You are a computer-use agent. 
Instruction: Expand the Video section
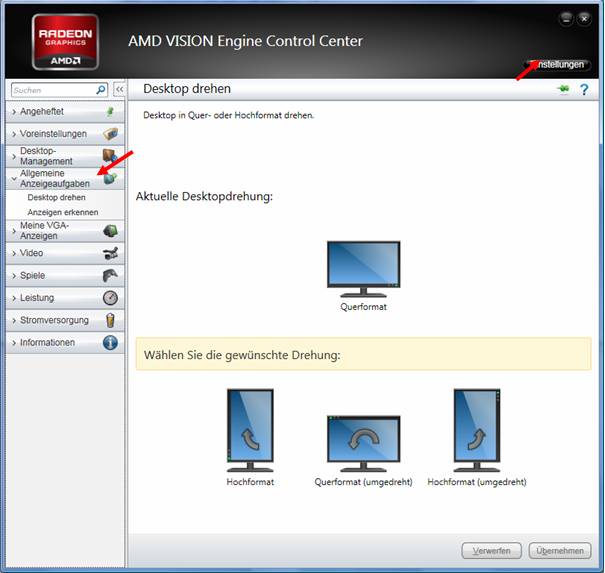(x=65, y=253)
